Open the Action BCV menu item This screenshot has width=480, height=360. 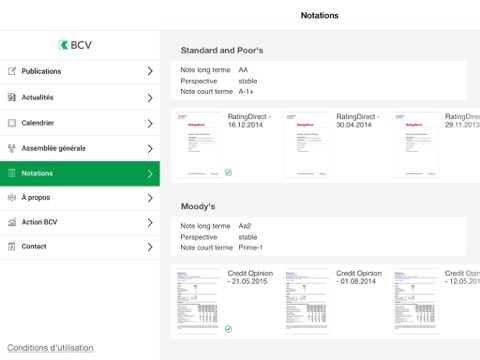click(x=80, y=222)
